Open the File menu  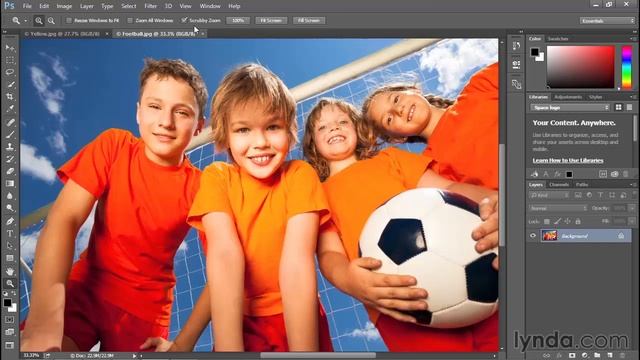pos(27,6)
